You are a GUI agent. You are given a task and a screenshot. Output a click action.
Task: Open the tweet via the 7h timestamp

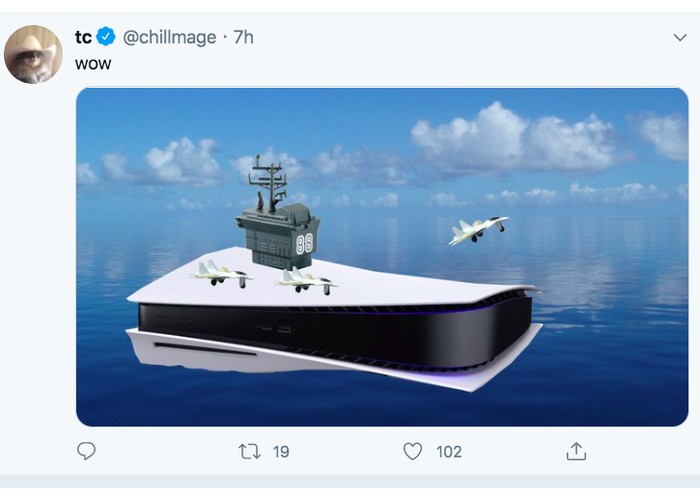click(x=243, y=37)
